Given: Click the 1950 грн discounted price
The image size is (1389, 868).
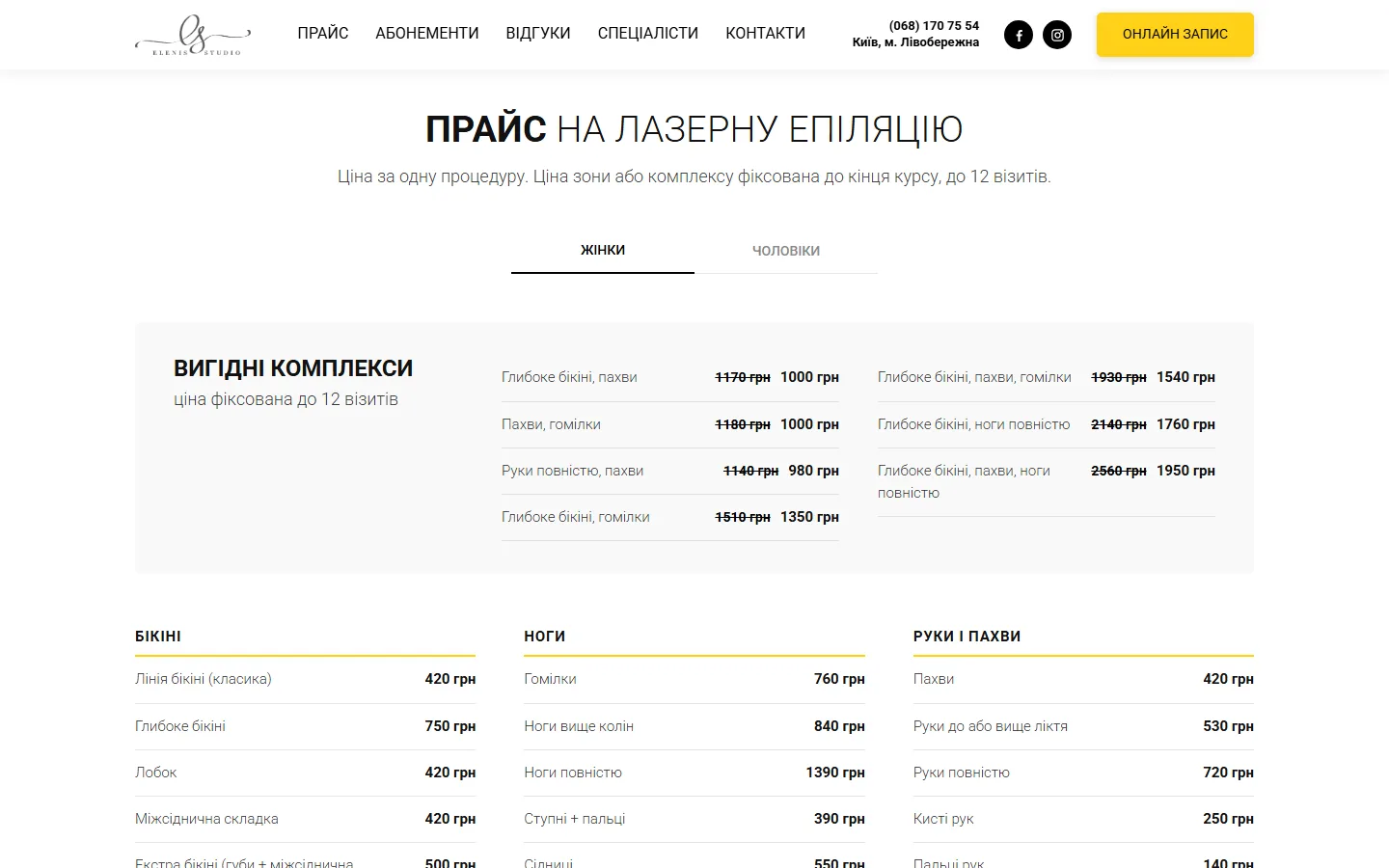Looking at the screenshot, I should pos(1185,471).
